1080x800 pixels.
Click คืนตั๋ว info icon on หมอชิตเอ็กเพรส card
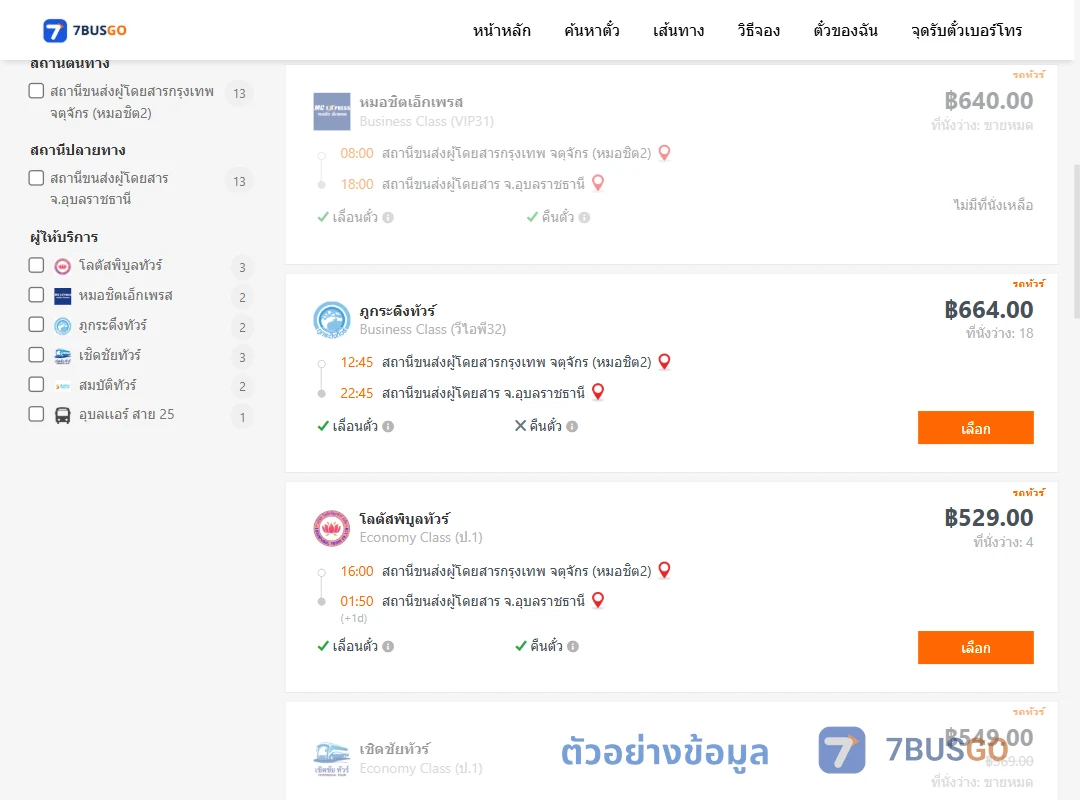[x=584, y=218]
